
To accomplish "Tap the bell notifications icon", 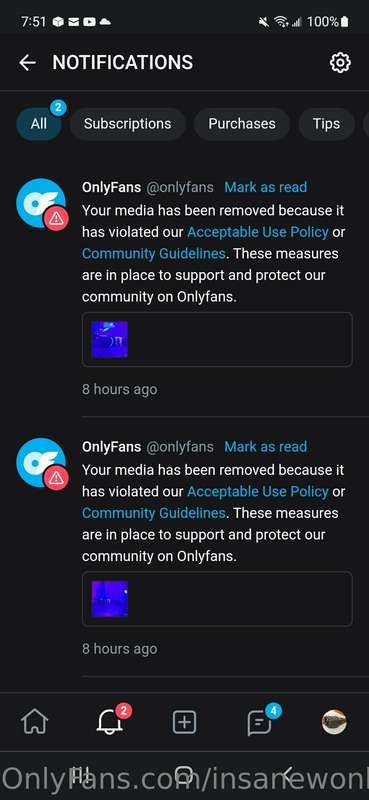I will click(109, 722).
